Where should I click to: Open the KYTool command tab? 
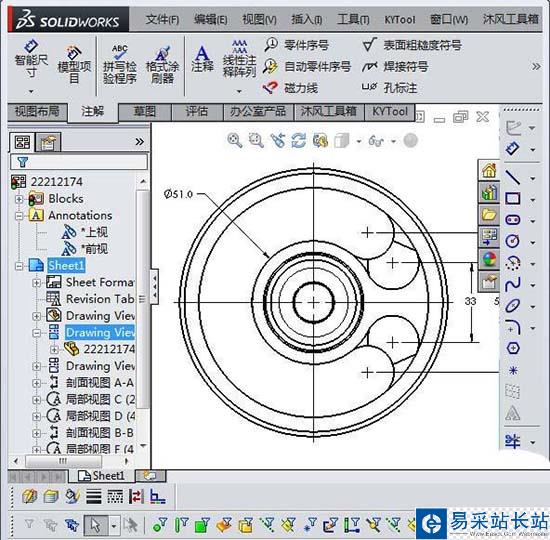[390, 112]
